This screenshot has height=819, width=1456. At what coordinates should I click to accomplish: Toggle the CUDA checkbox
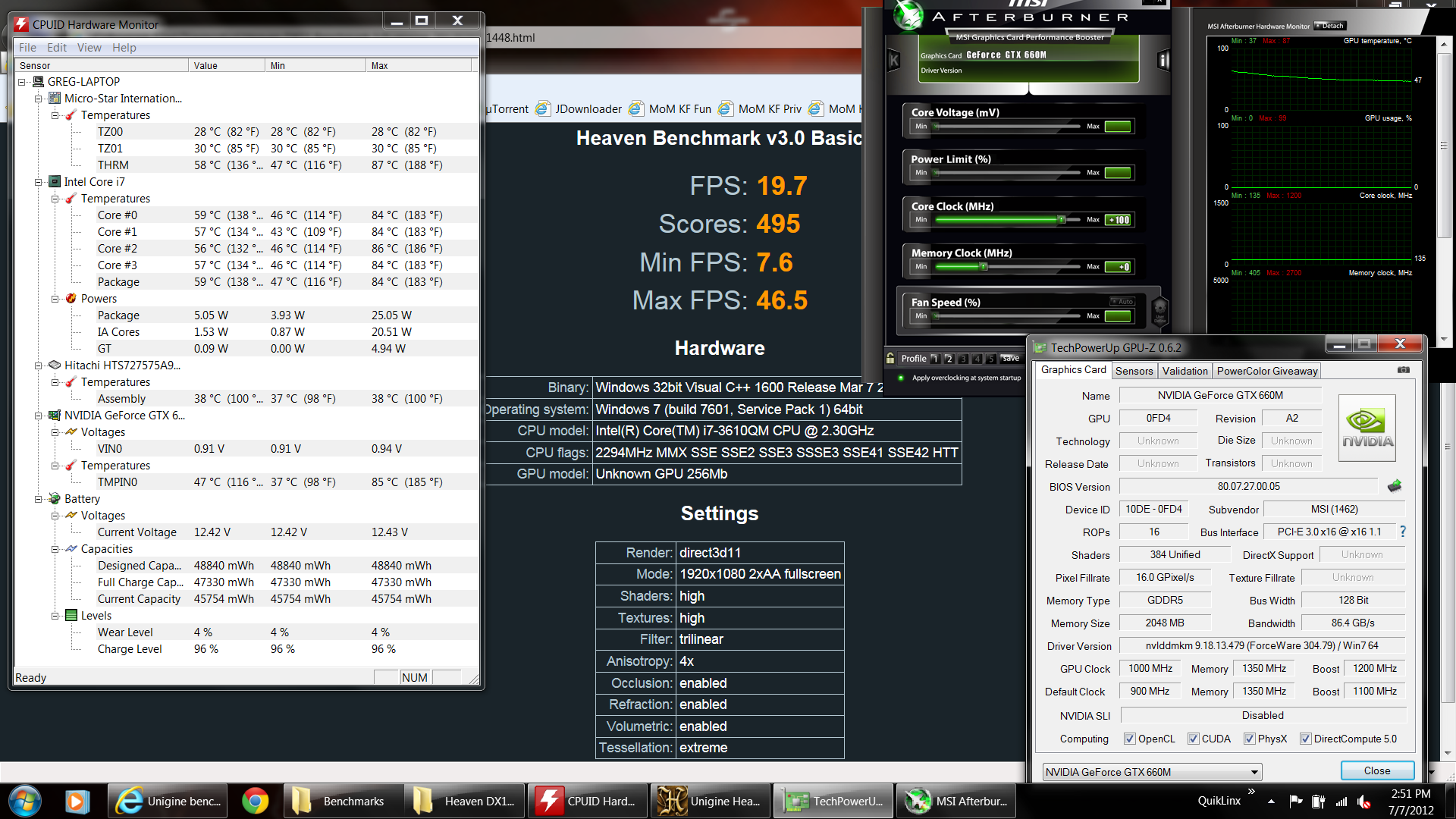point(1194,739)
